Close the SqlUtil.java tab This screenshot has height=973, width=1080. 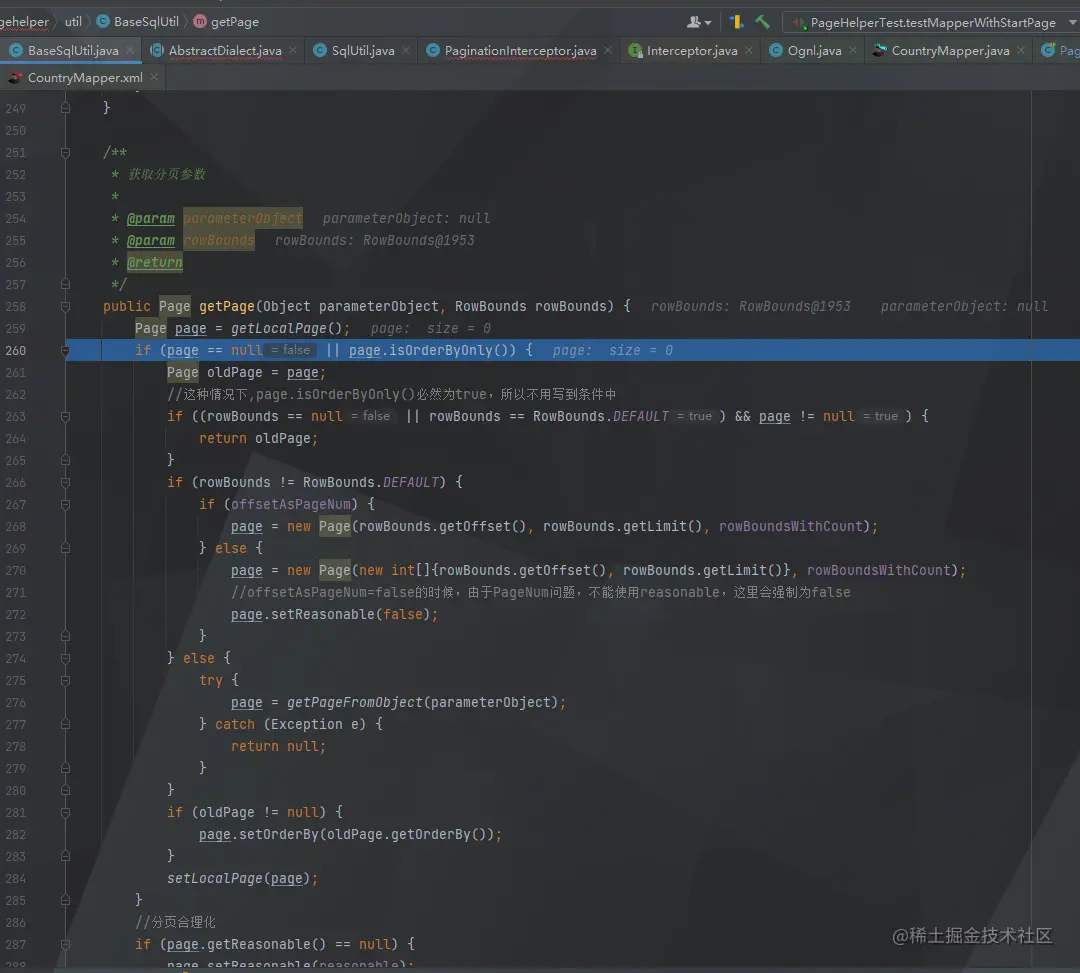[x=406, y=50]
